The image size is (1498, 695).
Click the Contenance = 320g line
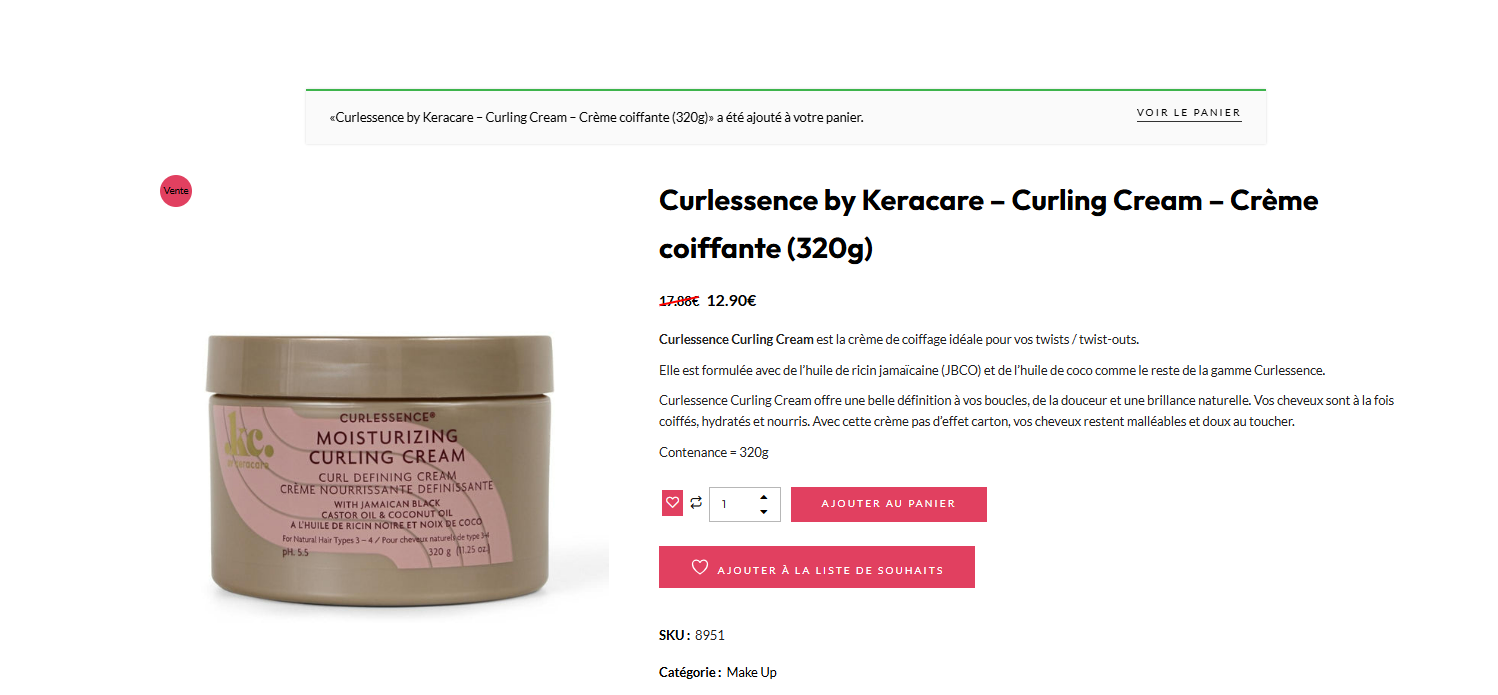714,452
